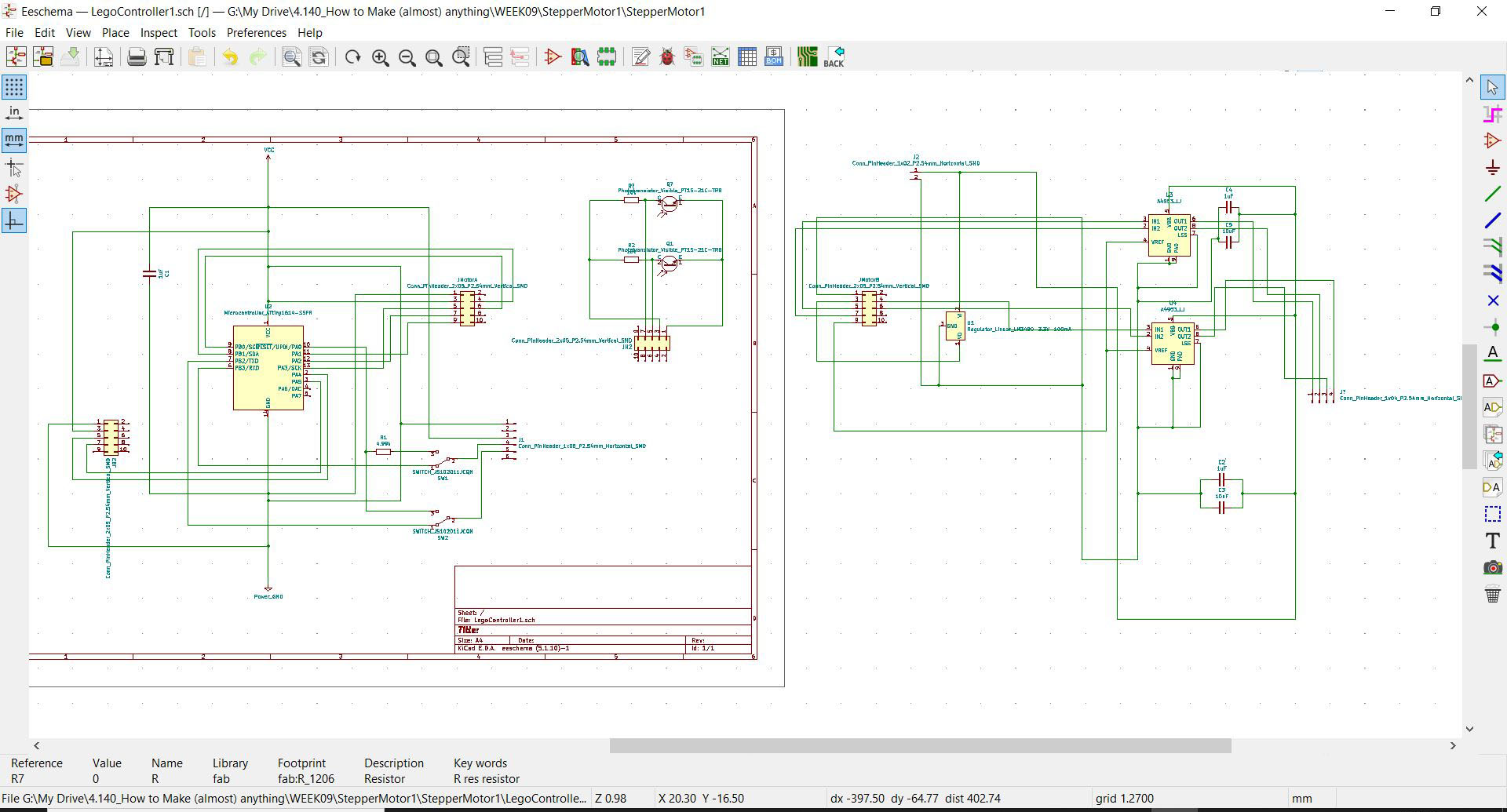Toggle horizontal/vertical wire constraint
This screenshot has width=1507, height=812.
tap(14, 221)
